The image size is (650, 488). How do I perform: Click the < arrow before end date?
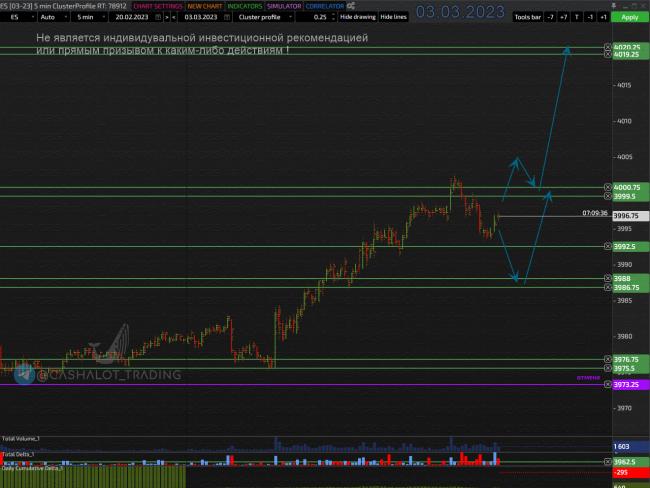point(174,17)
